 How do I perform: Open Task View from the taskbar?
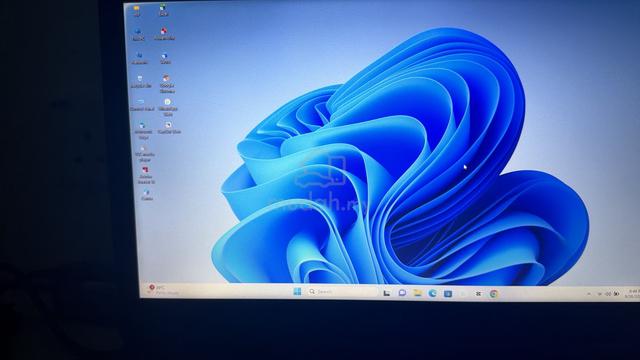point(387,293)
